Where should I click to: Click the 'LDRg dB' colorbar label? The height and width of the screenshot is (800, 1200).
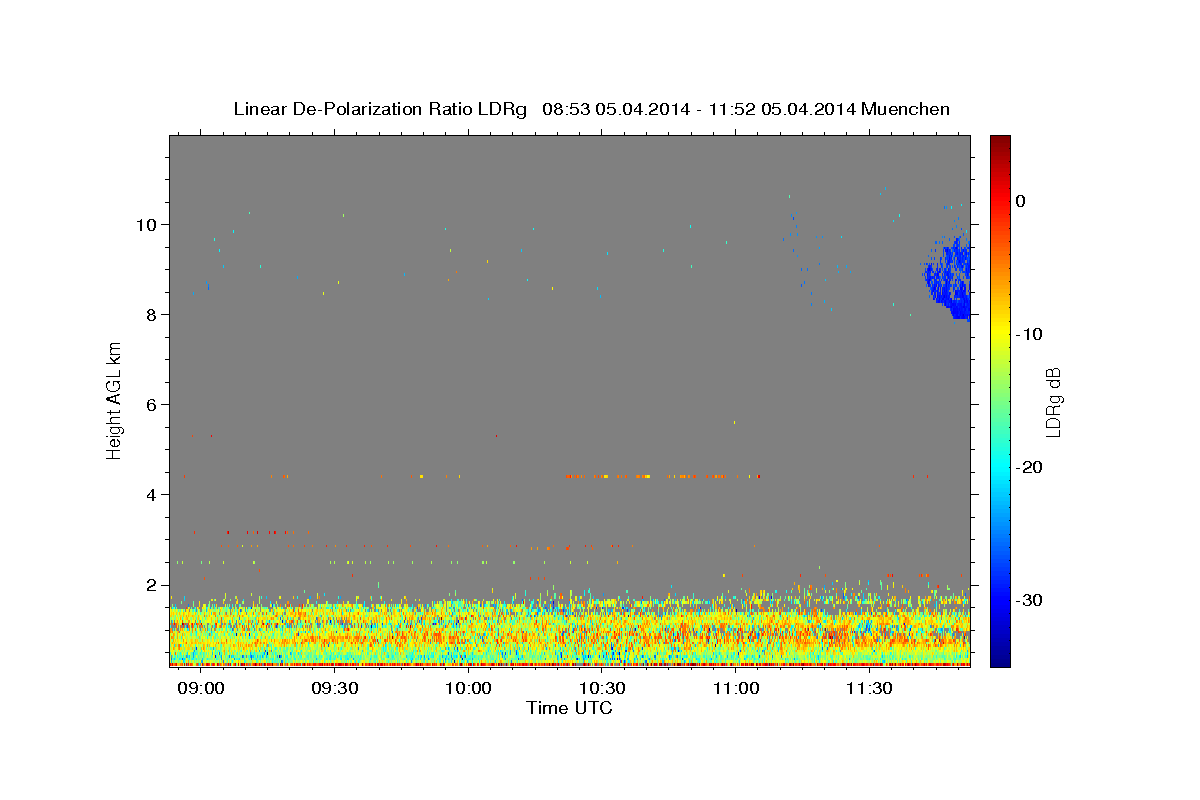tap(1053, 401)
